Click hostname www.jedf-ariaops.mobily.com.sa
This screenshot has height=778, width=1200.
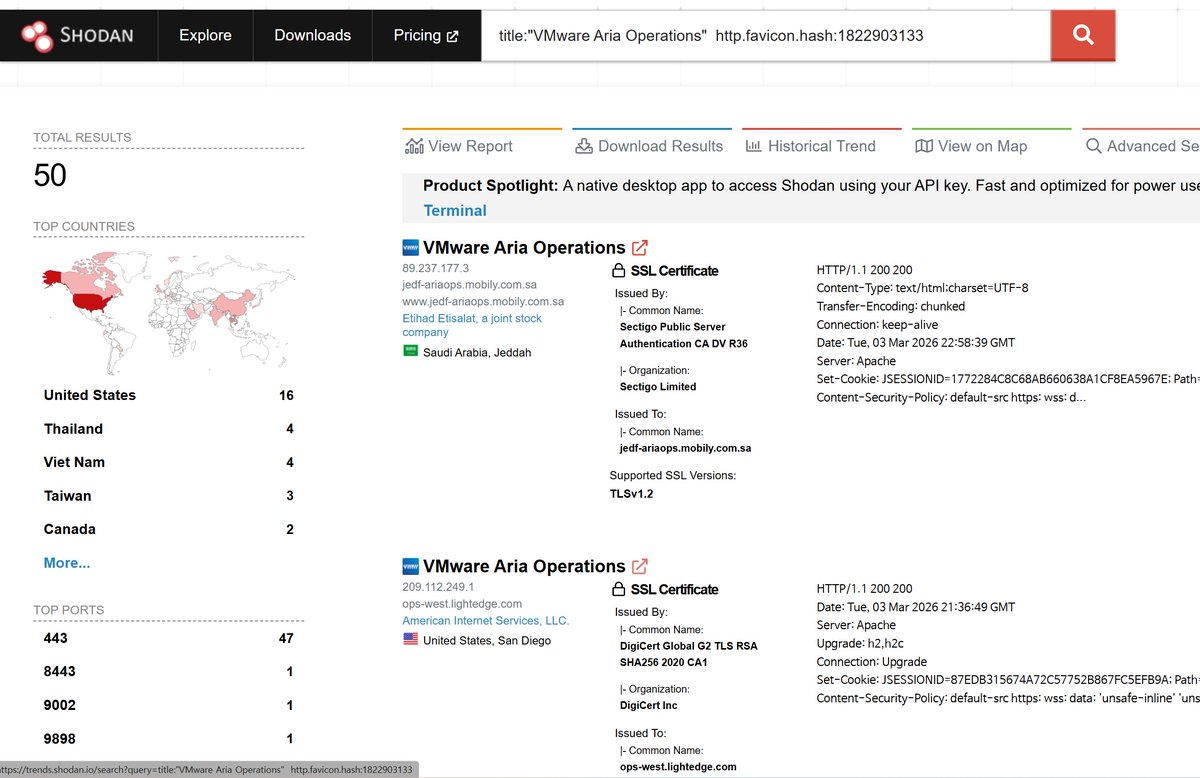coord(483,301)
